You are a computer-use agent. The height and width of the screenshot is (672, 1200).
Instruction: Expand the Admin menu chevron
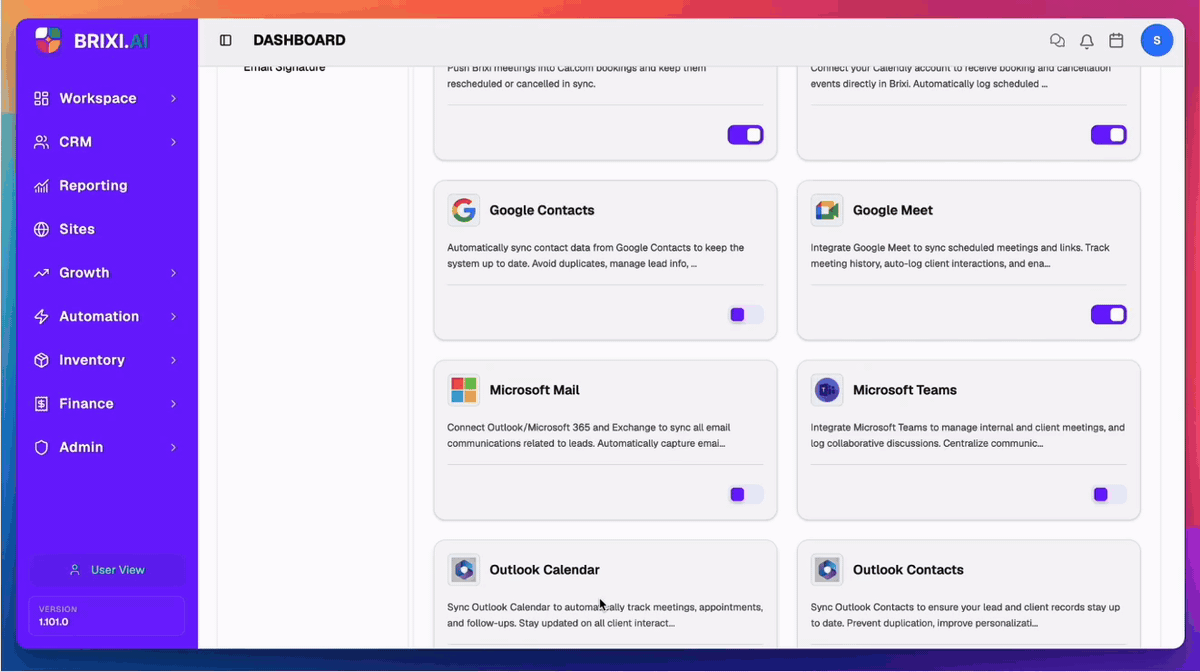[173, 448]
